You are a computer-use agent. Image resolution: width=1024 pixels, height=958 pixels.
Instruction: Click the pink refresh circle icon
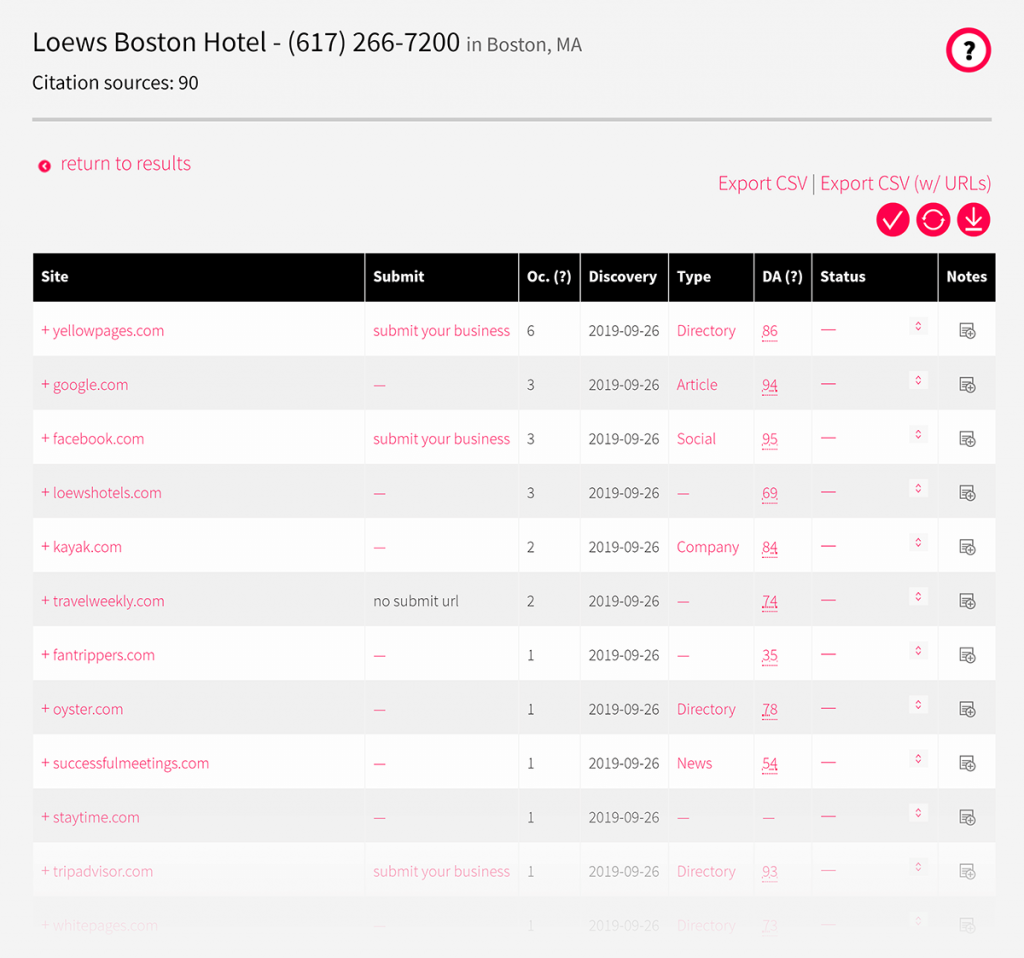pyautogui.click(x=933, y=220)
